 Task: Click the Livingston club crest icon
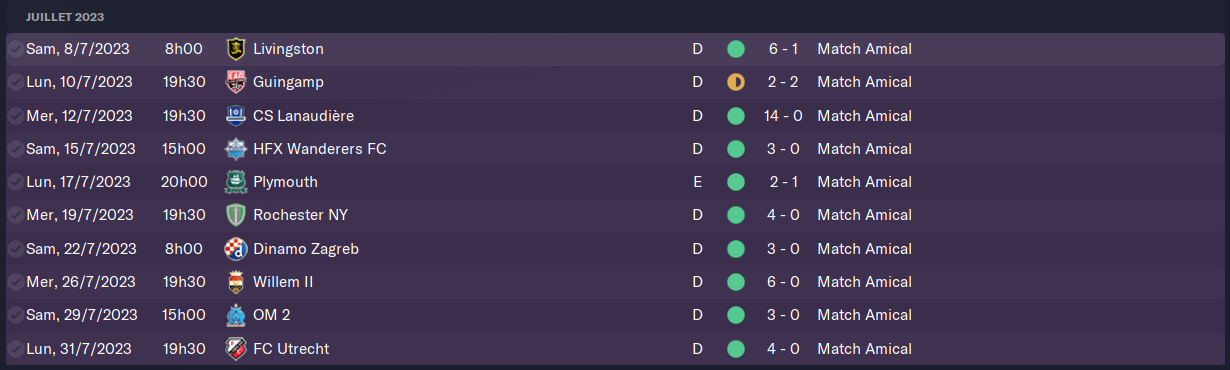coord(236,48)
